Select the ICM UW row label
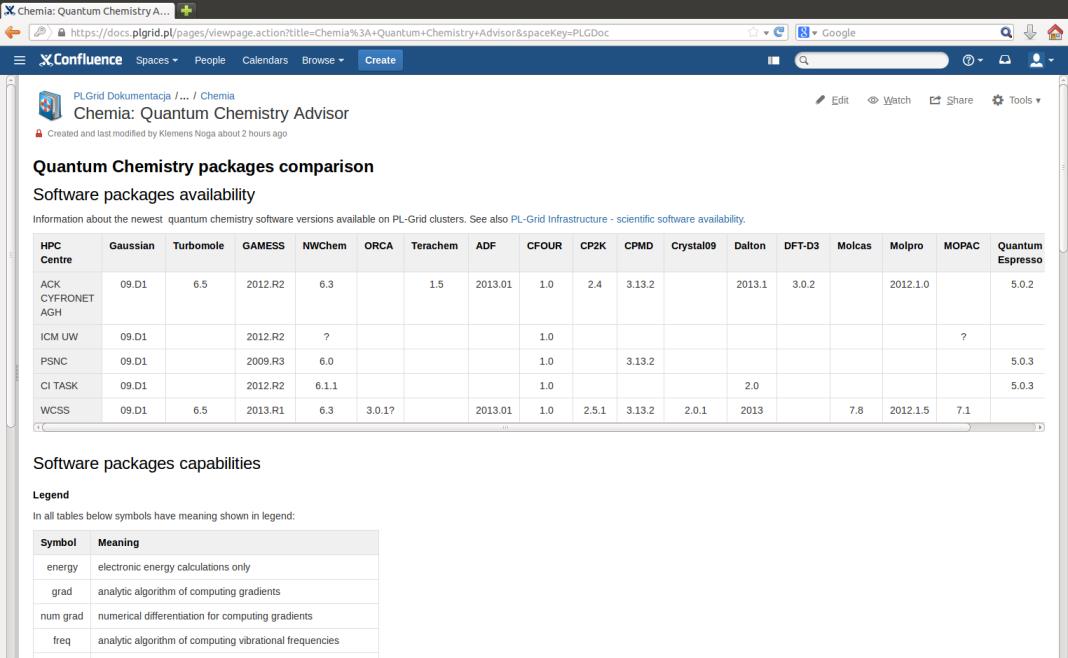This screenshot has height=658, width=1068. tap(67, 336)
